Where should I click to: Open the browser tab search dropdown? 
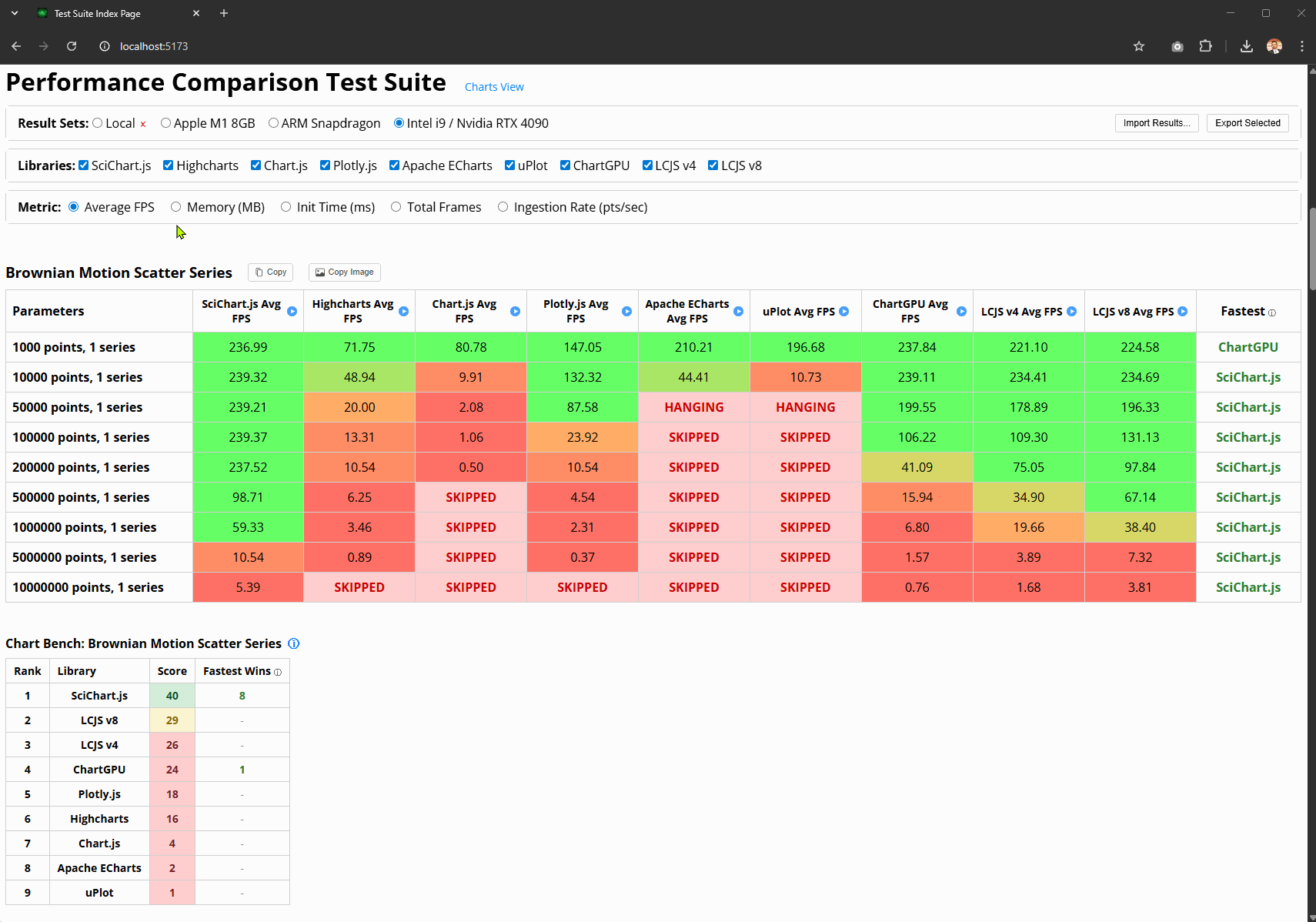[15, 13]
